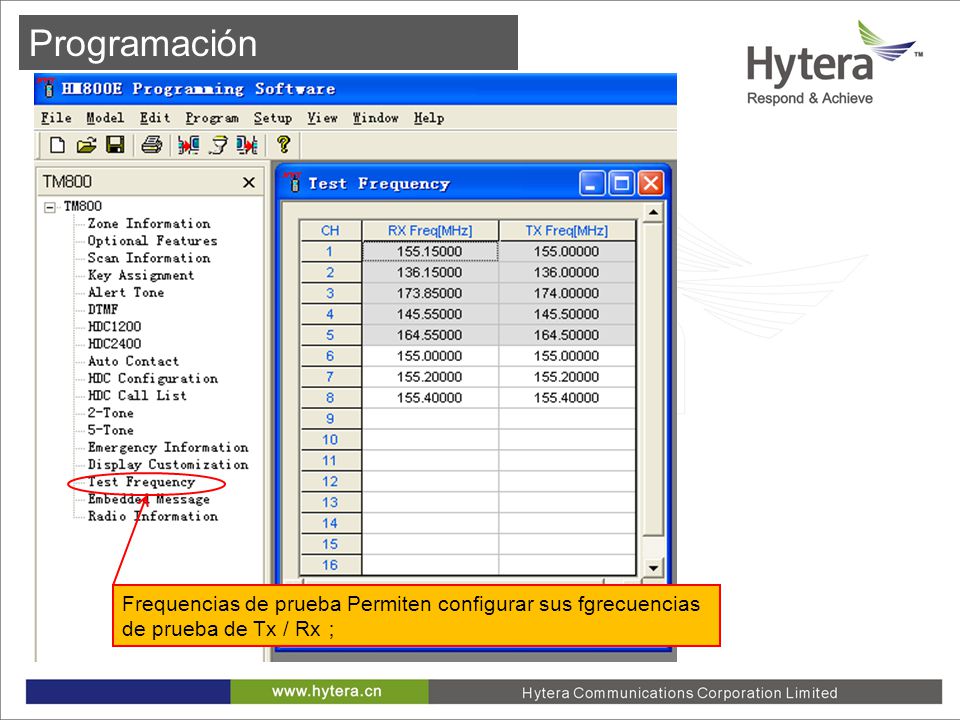This screenshot has height=720, width=960.
Task: Close the TM800 side panel
Action: coord(249,182)
